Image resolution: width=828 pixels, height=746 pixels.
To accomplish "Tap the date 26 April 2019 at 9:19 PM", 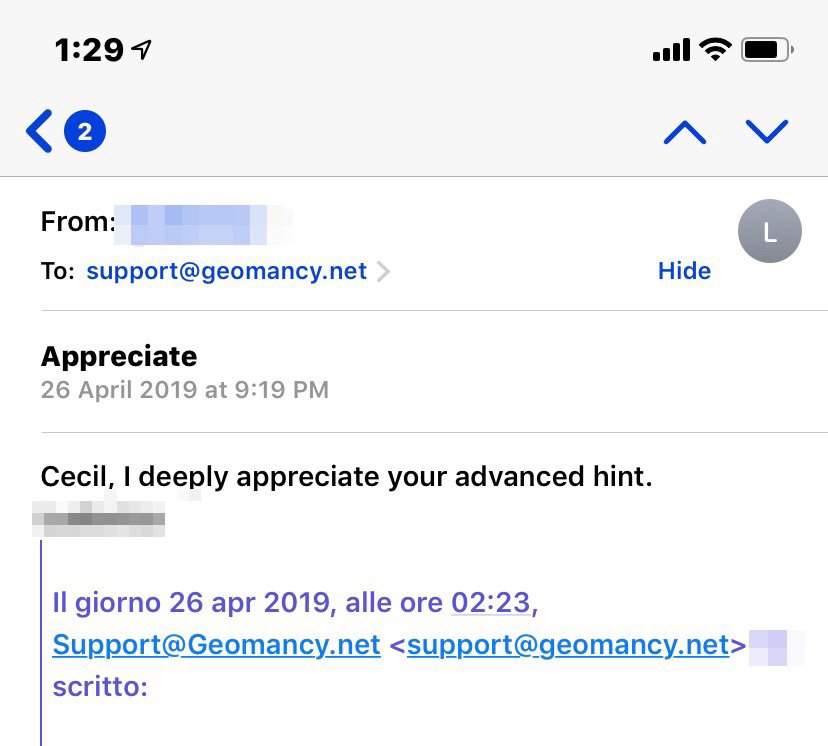I will point(184,389).
